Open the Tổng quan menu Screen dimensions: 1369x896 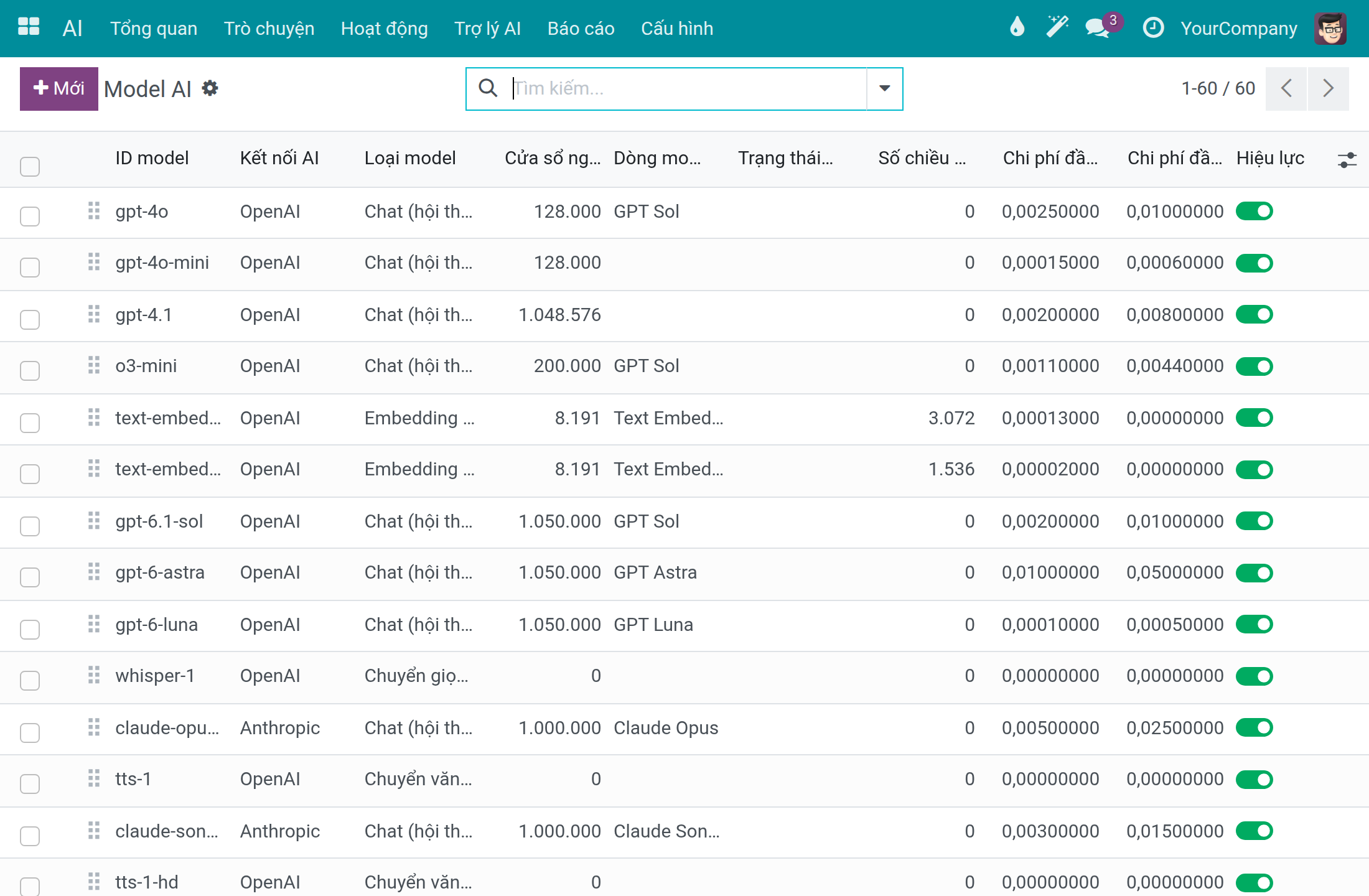tap(154, 28)
